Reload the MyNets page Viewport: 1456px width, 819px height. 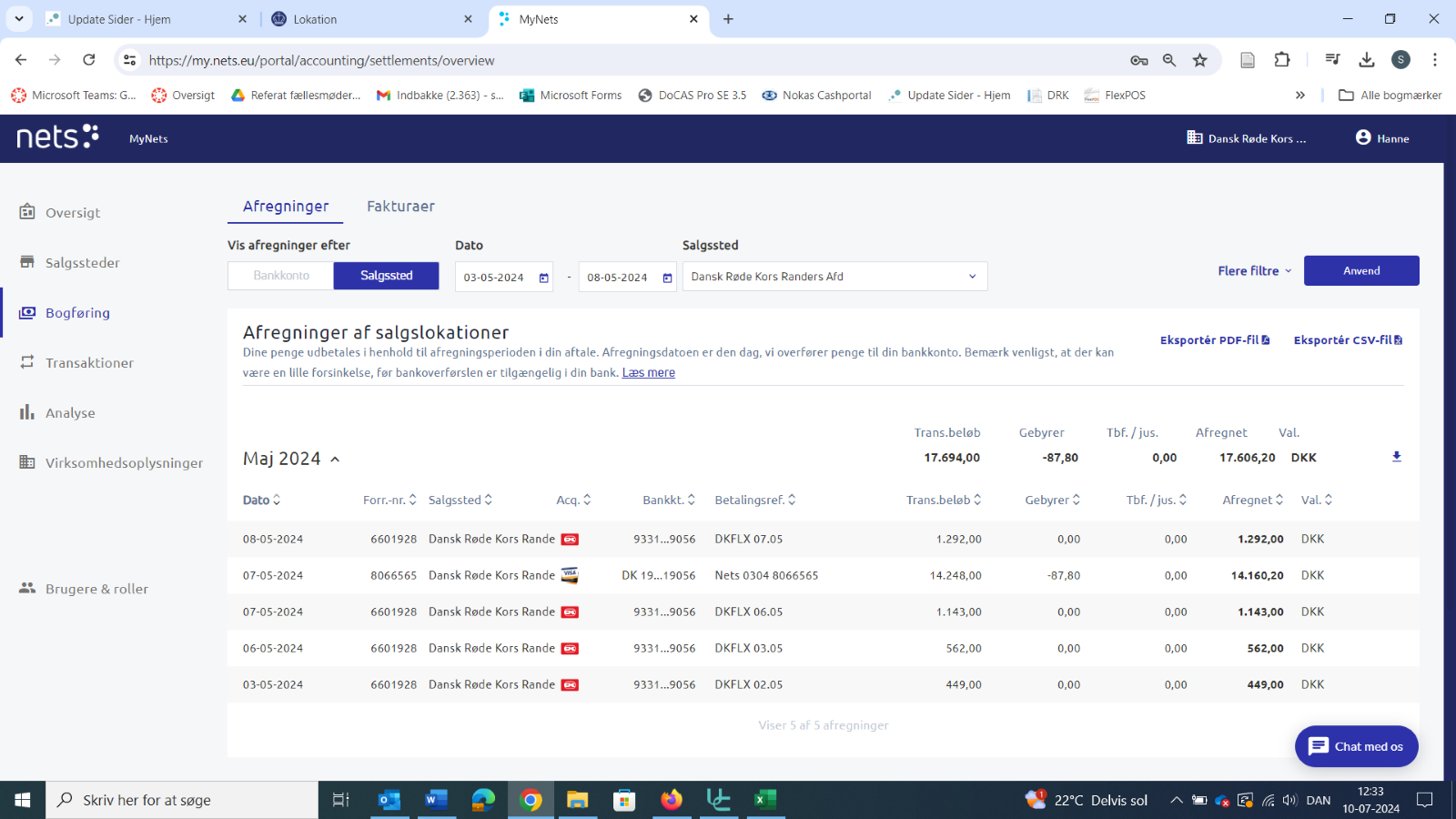[89, 60]
